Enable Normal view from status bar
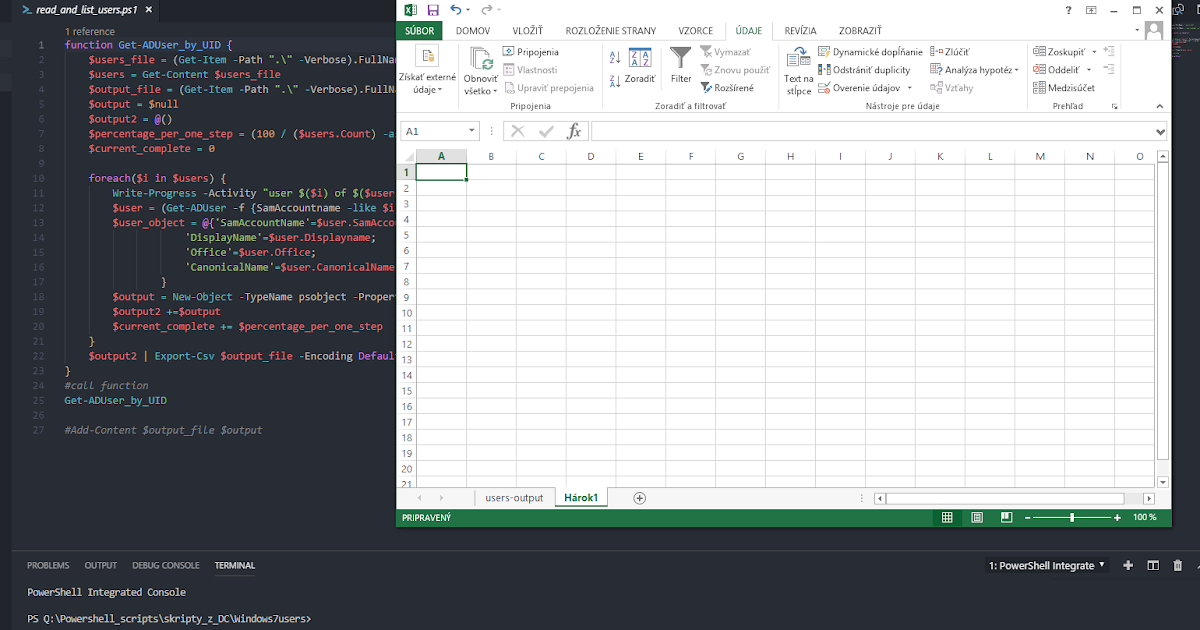 click(946, 517)
